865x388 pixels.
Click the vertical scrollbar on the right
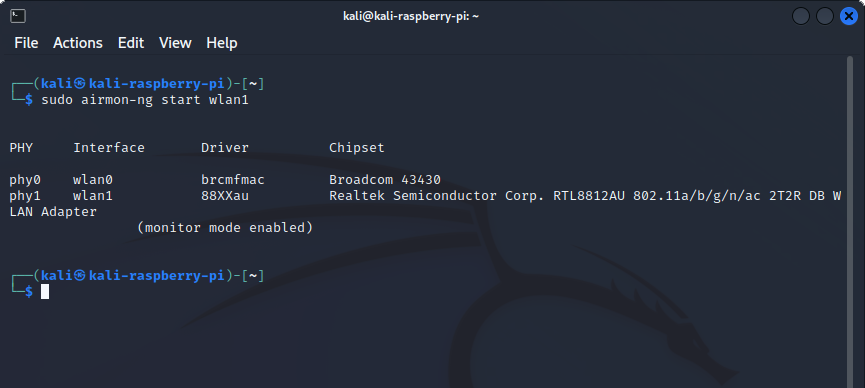pos(850,221)
